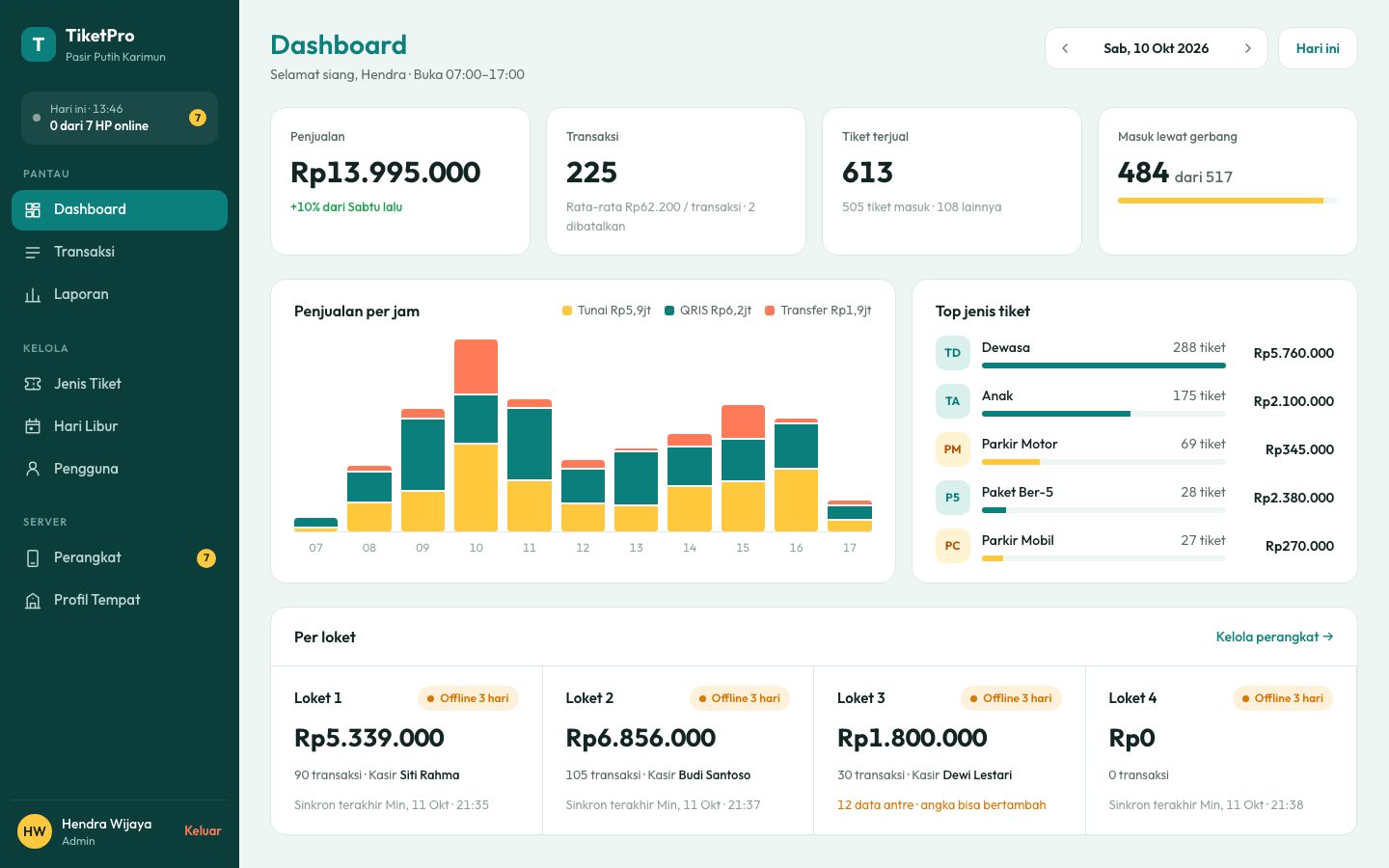This screenshot has width=1389, height=868.
Task: Click the PM Parkir Motor icon
Action: pos(952,449)
